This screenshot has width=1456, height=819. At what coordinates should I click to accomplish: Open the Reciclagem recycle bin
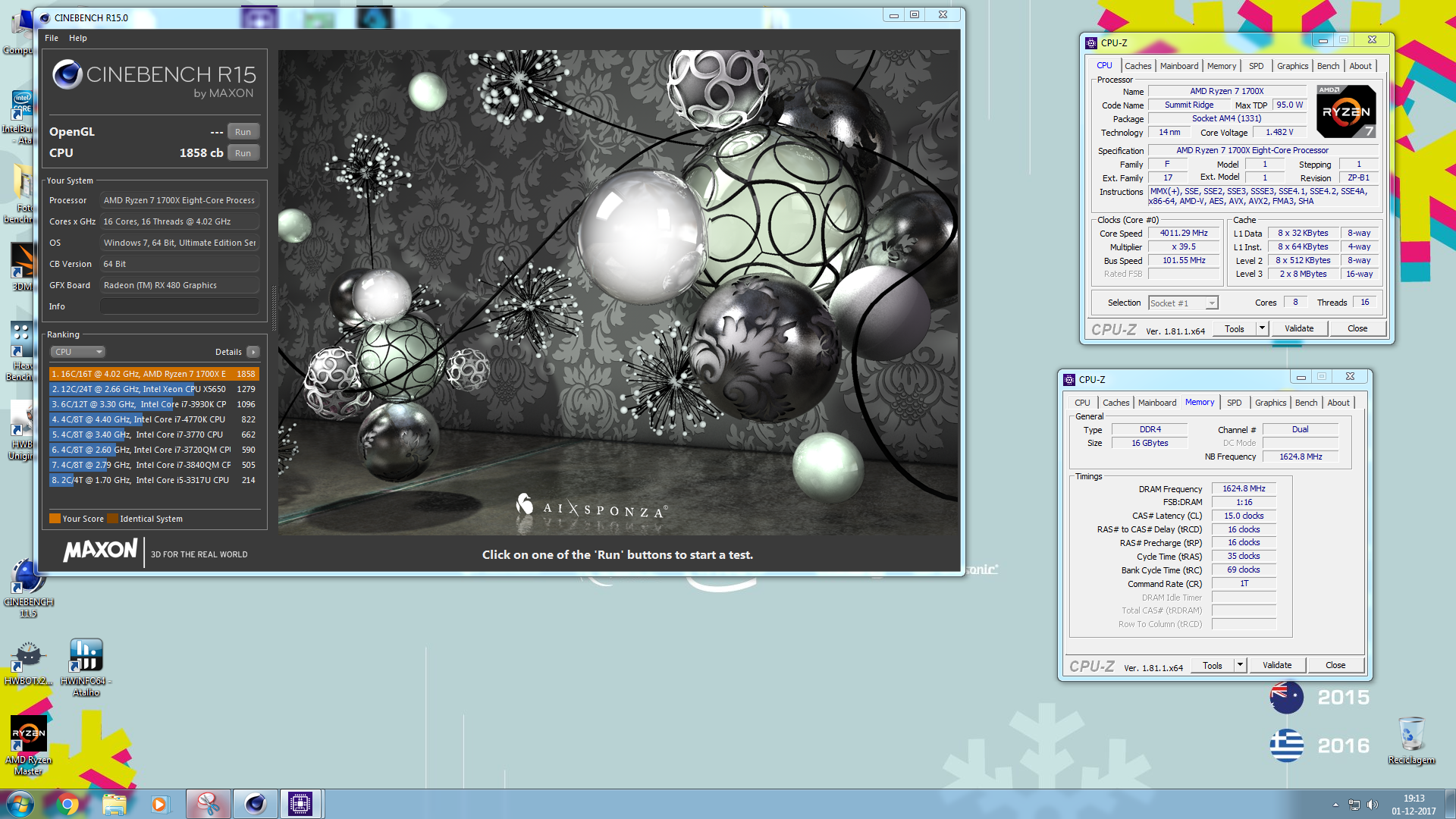tap(1411, 741)
